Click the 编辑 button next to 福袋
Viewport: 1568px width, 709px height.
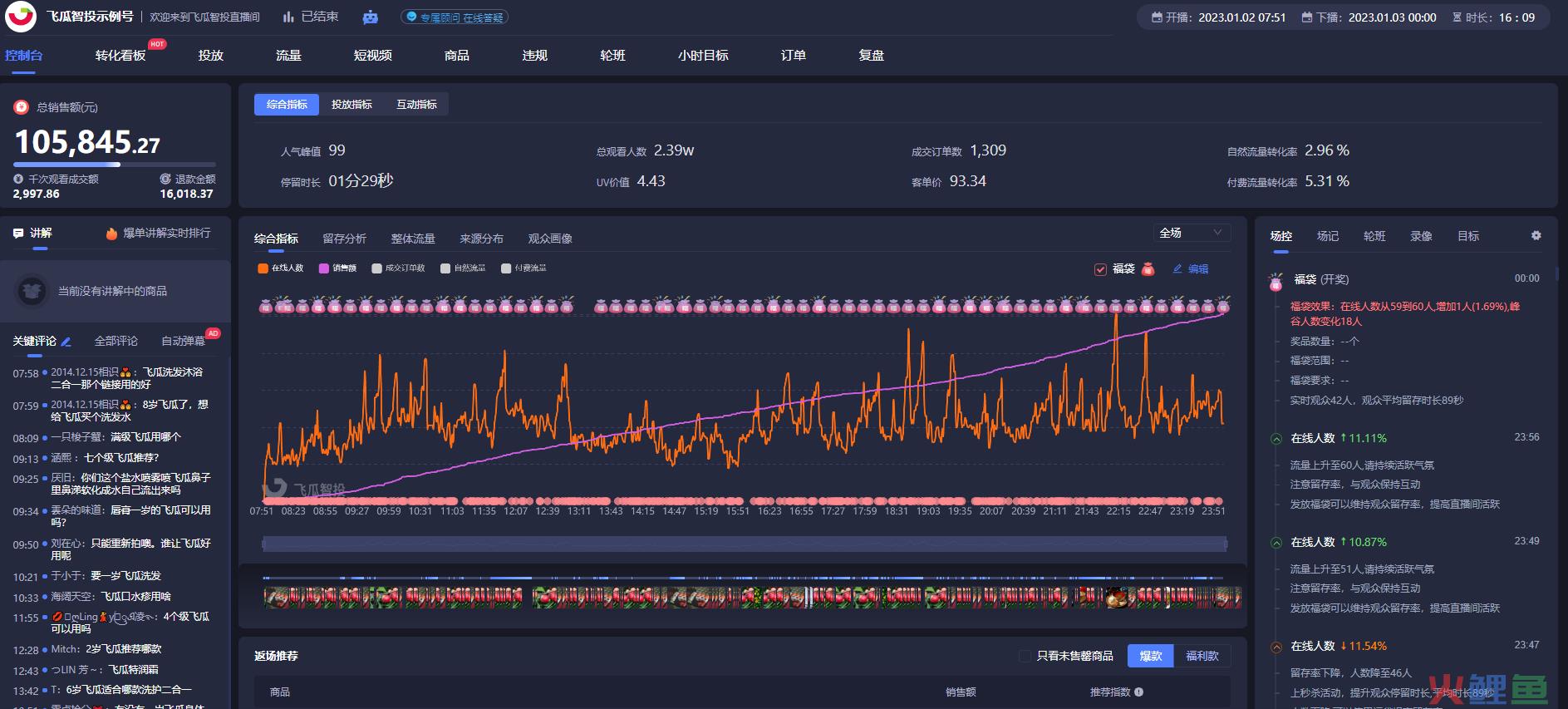pos(1191,268)
